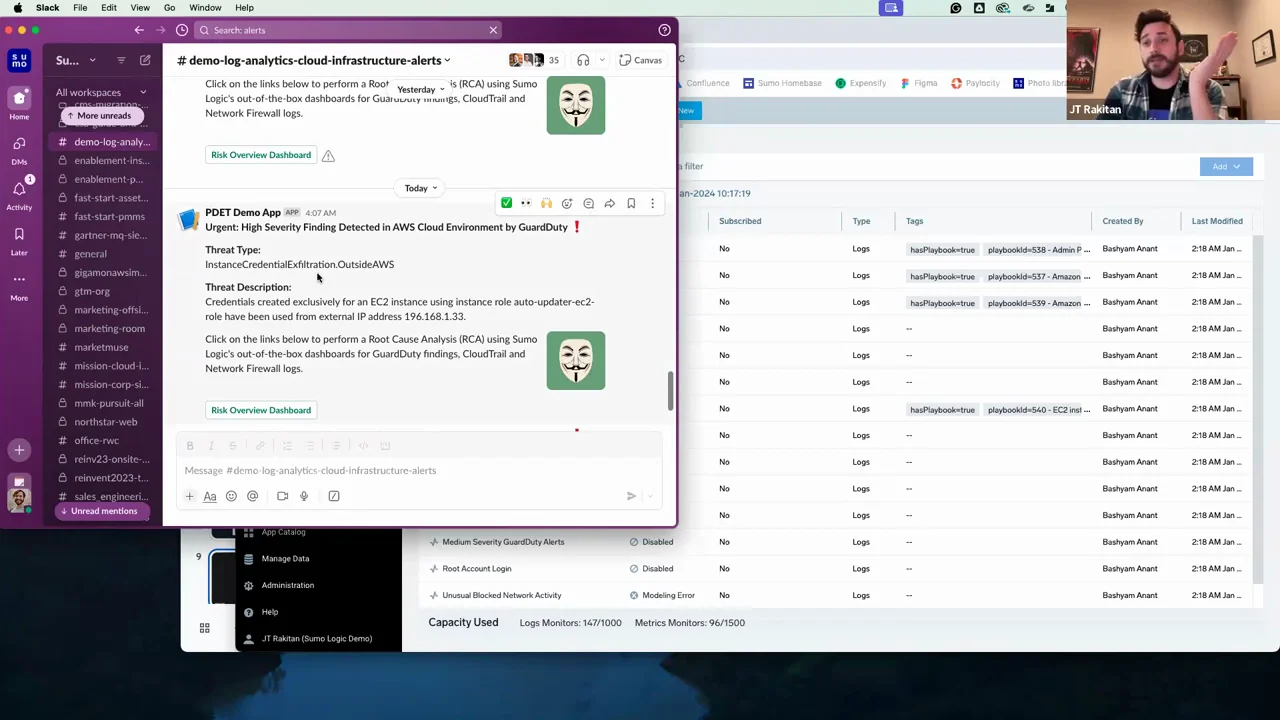Open the Apple menu
The height and width of the screenshot is (720, 1280).
pos(18,8)
